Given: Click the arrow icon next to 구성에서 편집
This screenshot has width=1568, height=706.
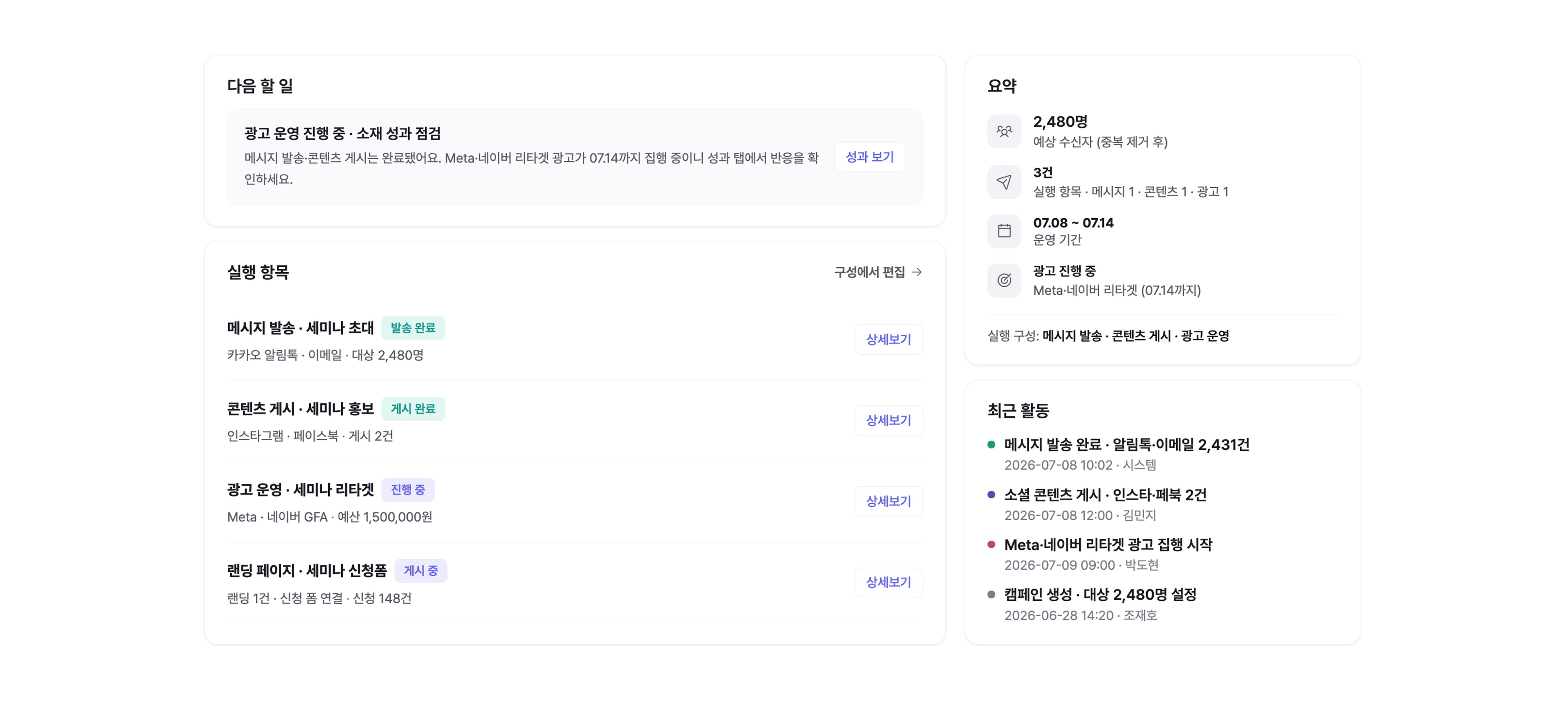Looking at the screenshot, I should (x=917, y=272).
